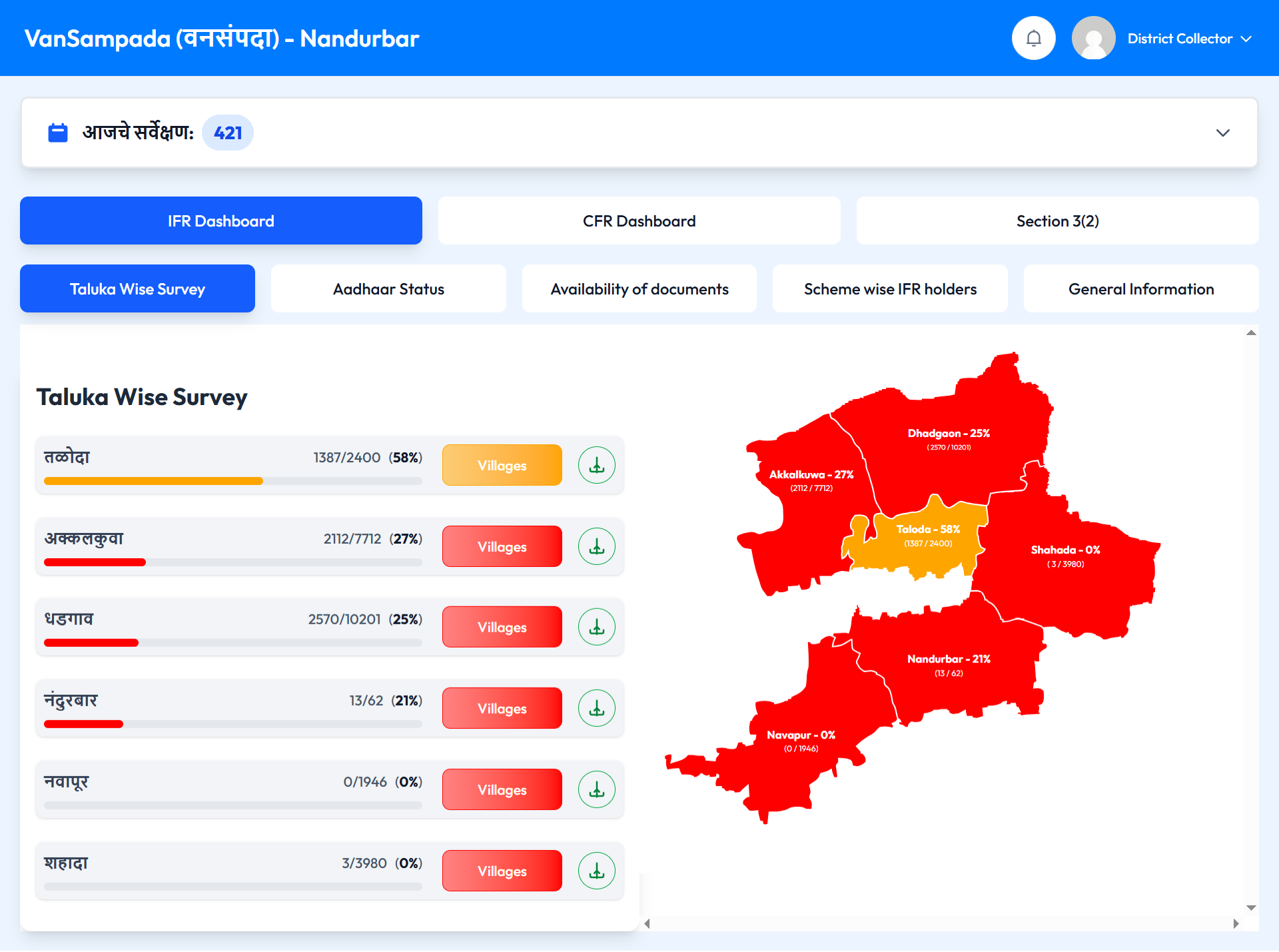Show Villages for तळोदा taluka
The image size is (1279, 952).
[x=502, y=465]
